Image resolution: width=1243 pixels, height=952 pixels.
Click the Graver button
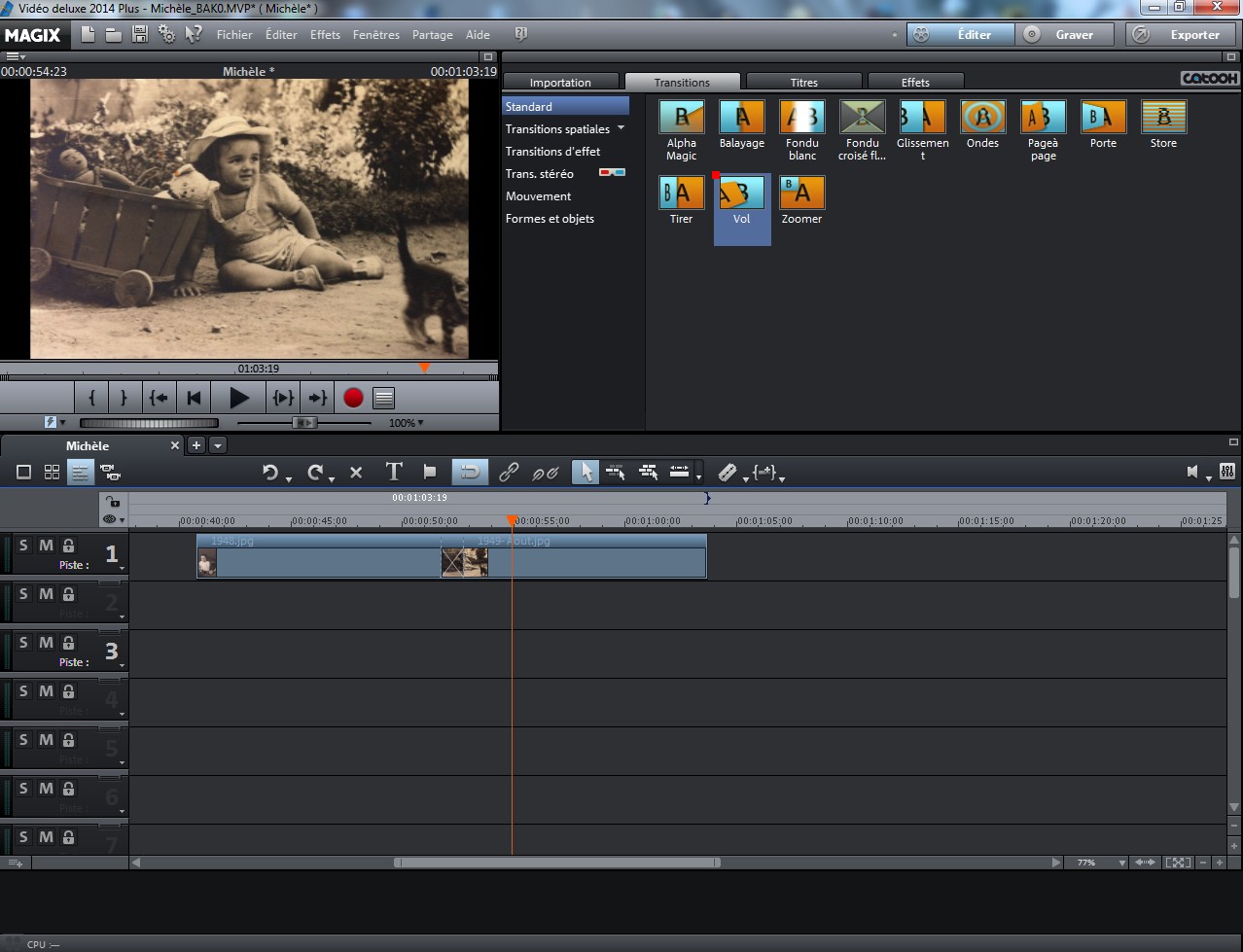(1068, 35)
